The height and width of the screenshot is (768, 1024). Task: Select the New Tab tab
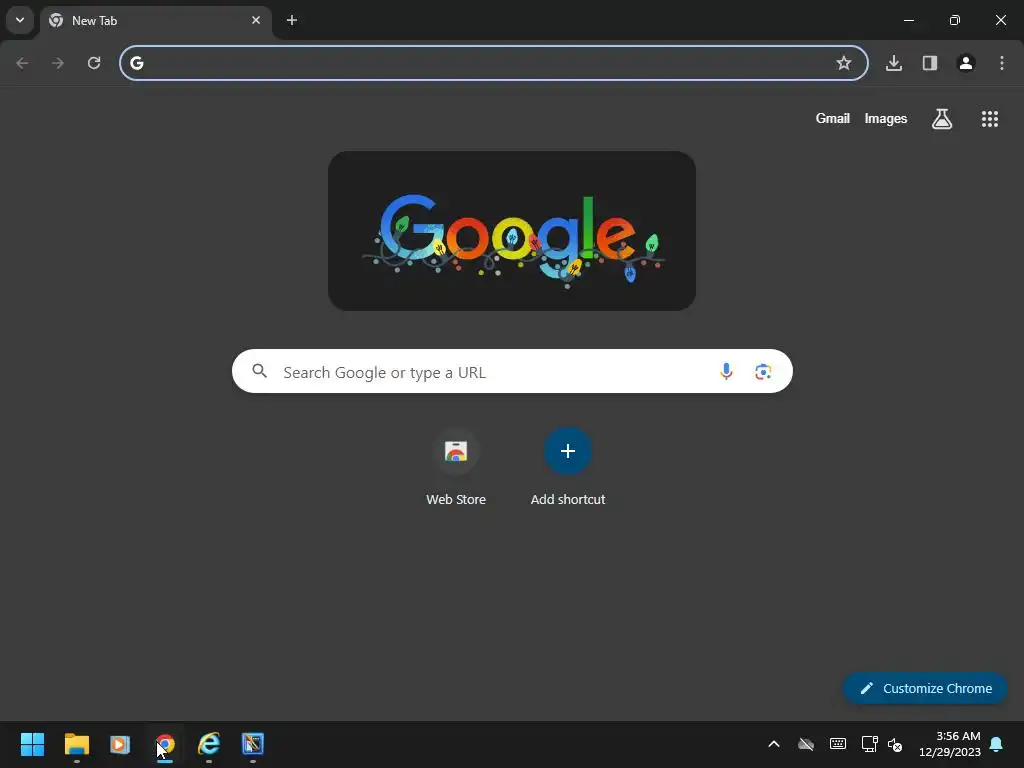point(155,21)
